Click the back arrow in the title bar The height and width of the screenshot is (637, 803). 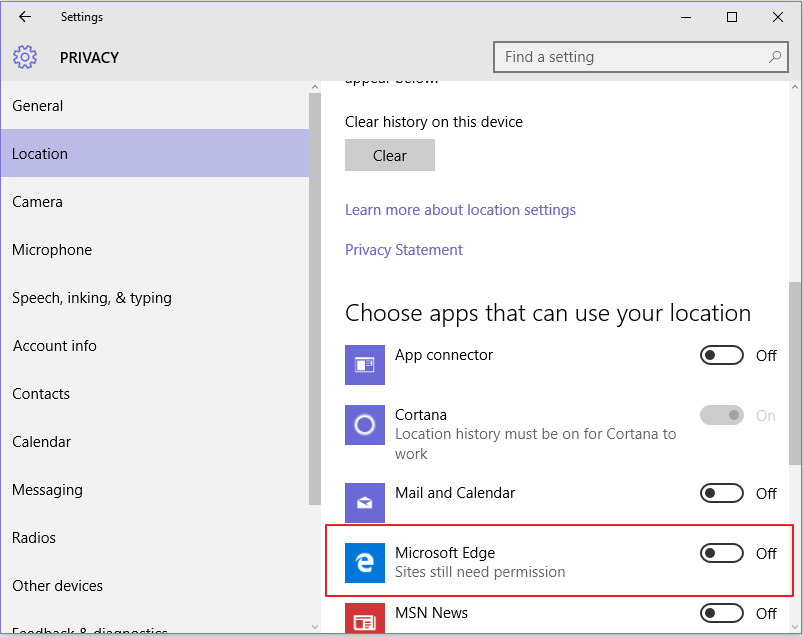pos(24,16)
